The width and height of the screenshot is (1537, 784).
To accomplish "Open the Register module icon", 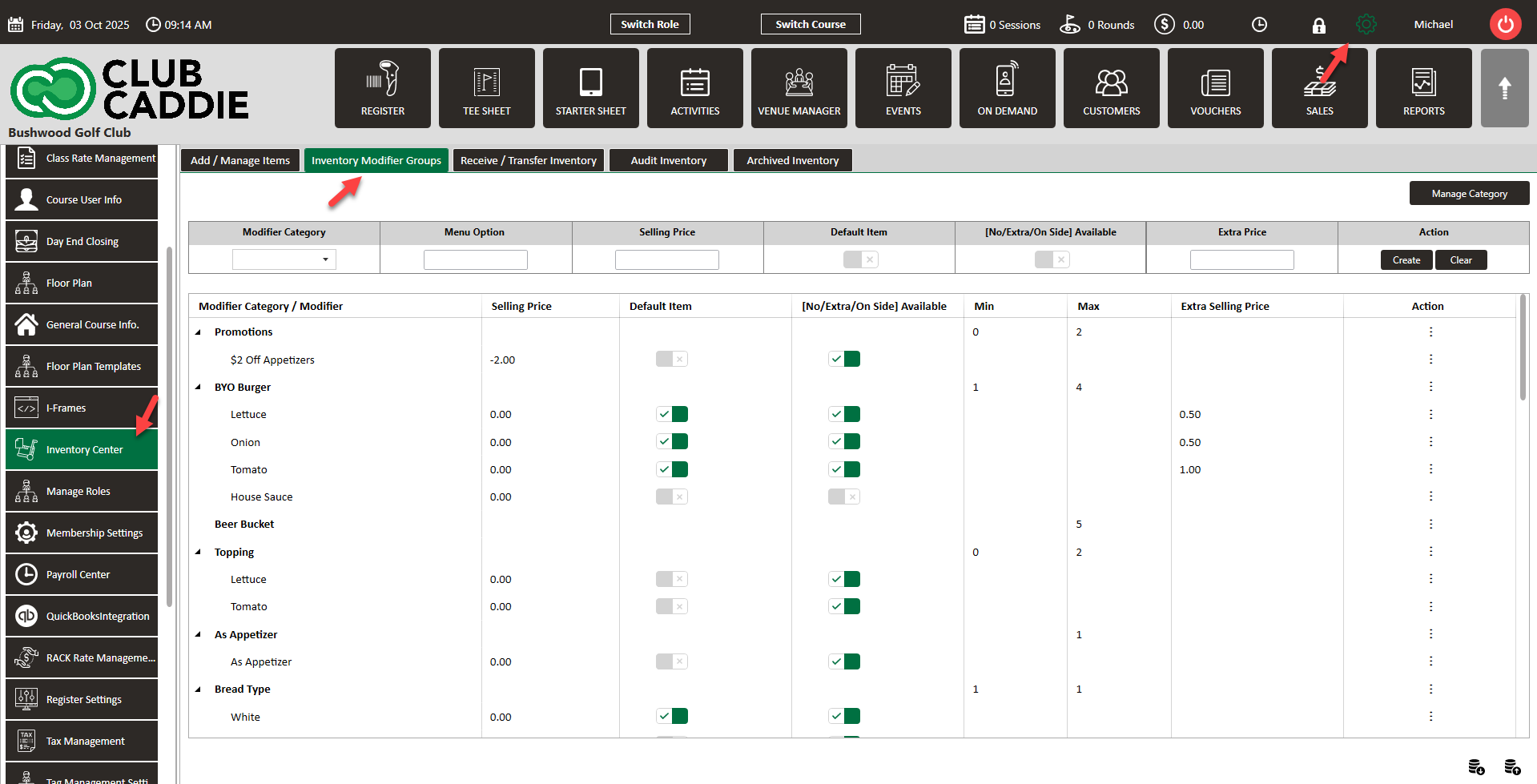I will (382, 88).
